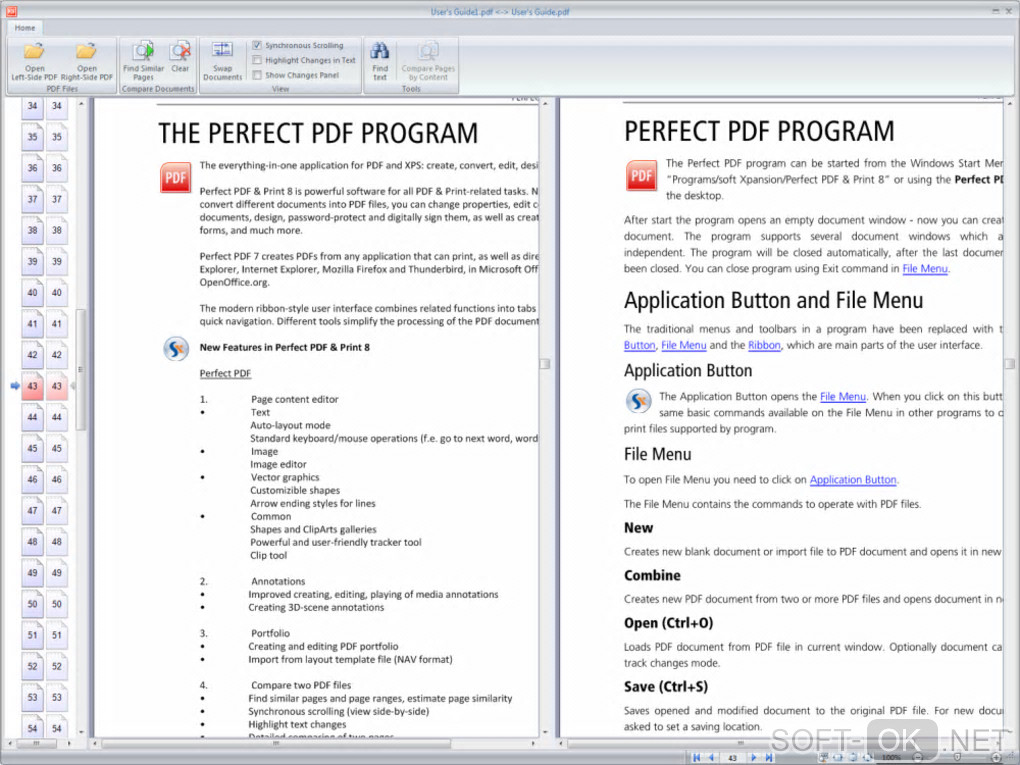Click 'Combine' heading in right document
The image size is (1020, 765).
(652, 576)
